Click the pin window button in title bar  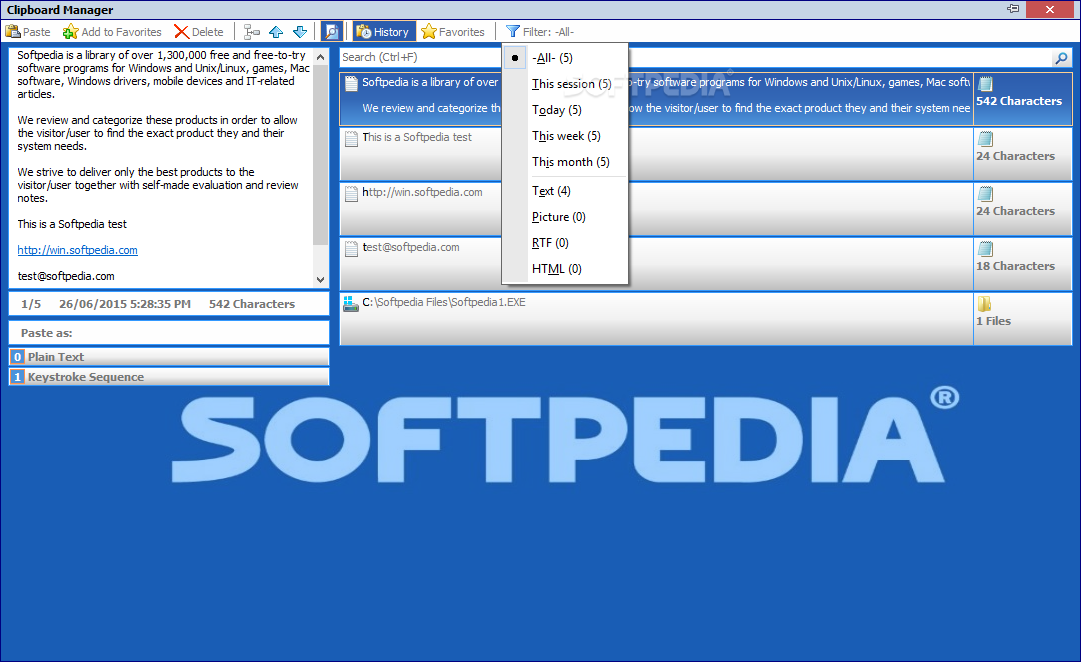pos(1013,9)
